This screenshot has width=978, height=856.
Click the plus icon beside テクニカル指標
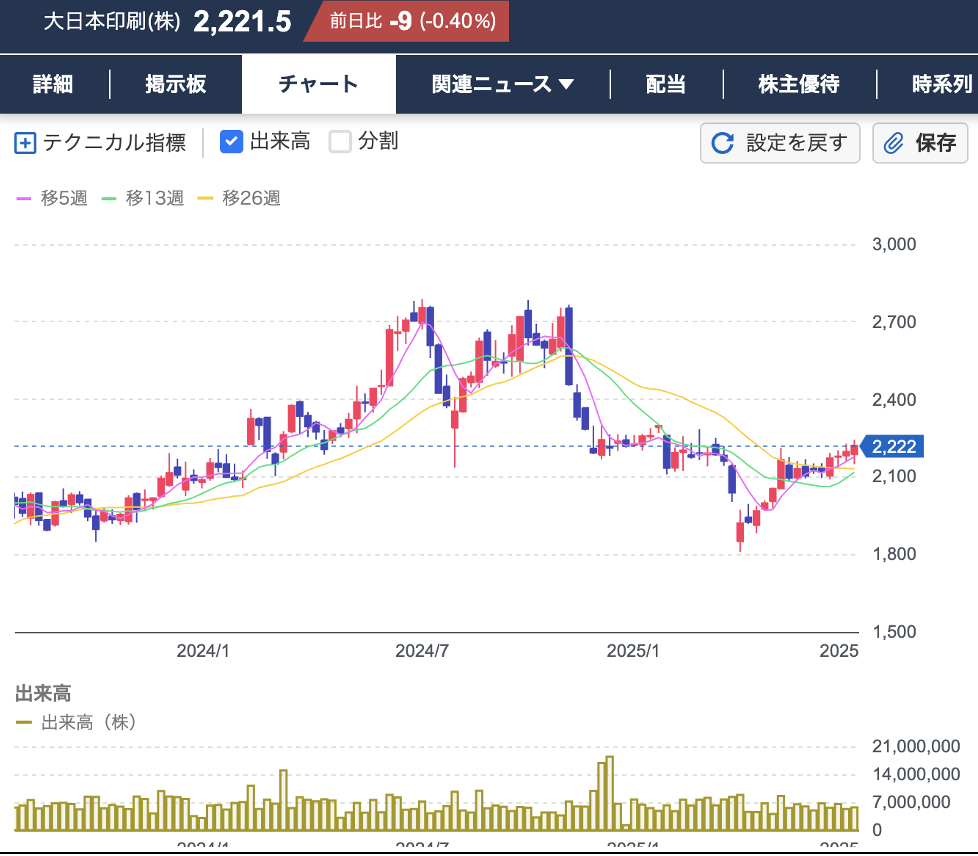point(25,143)
